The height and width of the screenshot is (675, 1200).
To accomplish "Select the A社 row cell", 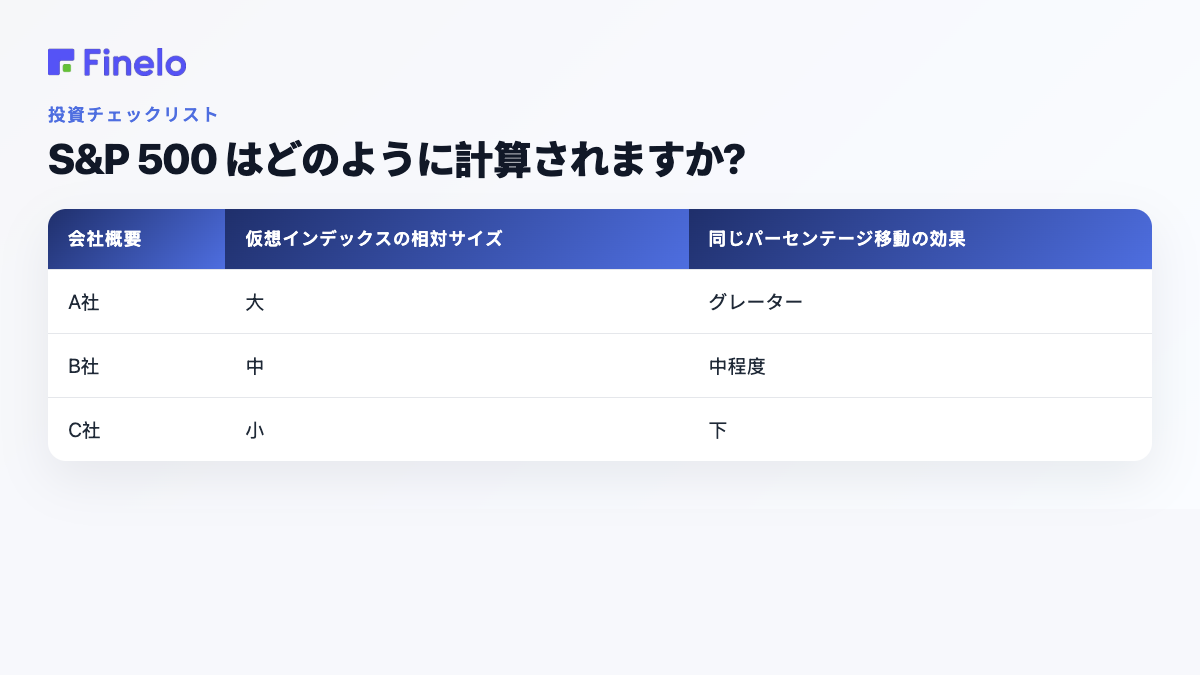I will click(136, 302).
